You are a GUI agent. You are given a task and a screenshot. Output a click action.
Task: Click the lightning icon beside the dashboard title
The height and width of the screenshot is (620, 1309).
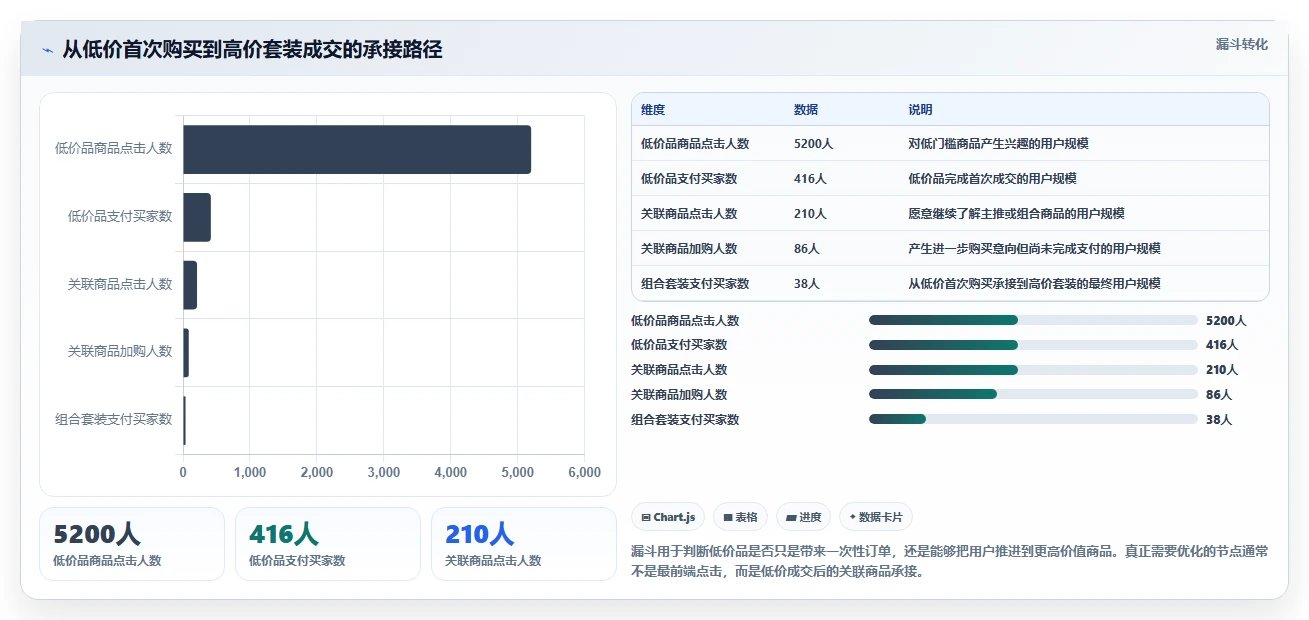tap(47, 49)
